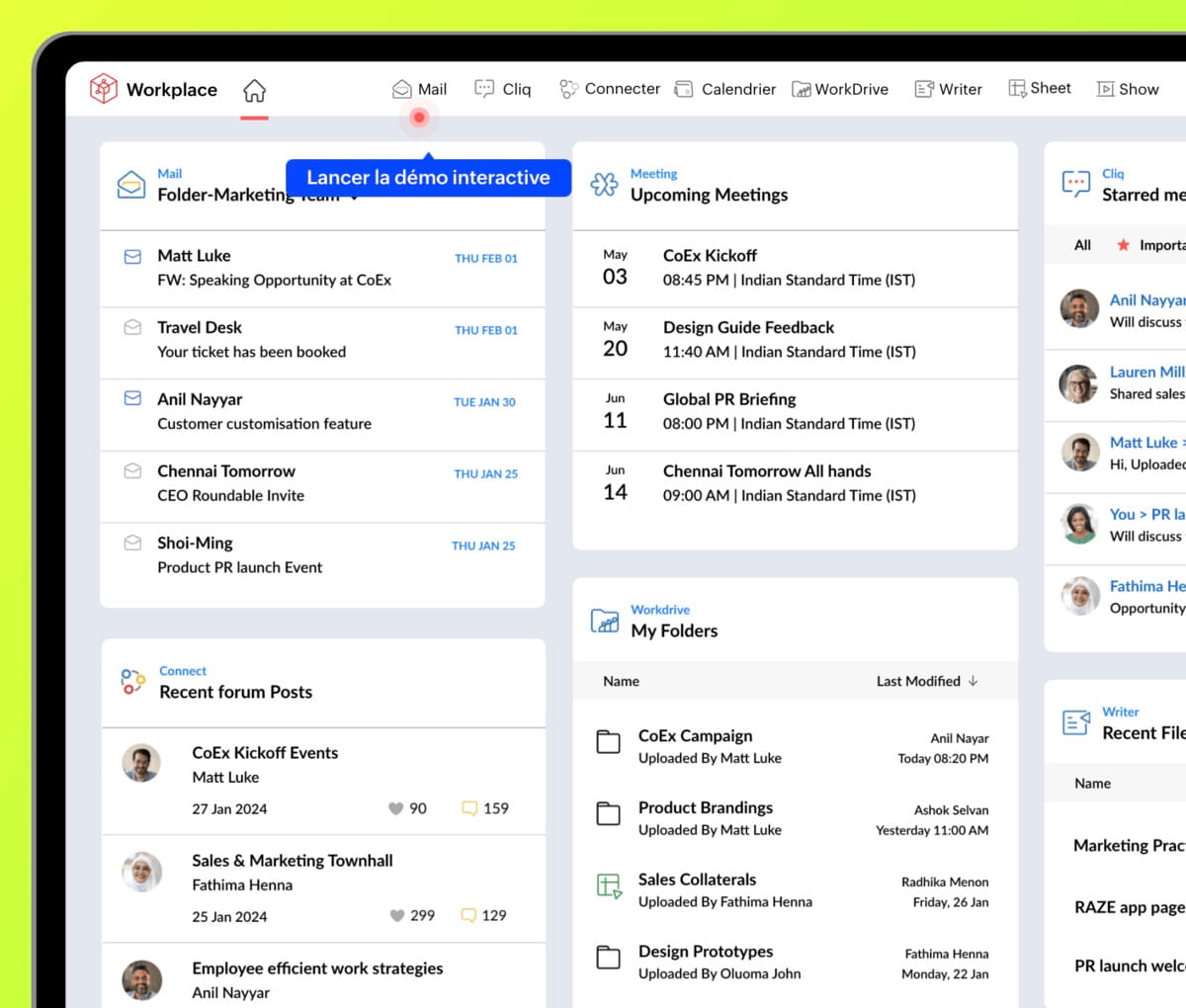The width and height of the screenshot is (1186, 1008).
Task: Open the 'Marketing Prac' recent file
Action: tap(1130, 846)
